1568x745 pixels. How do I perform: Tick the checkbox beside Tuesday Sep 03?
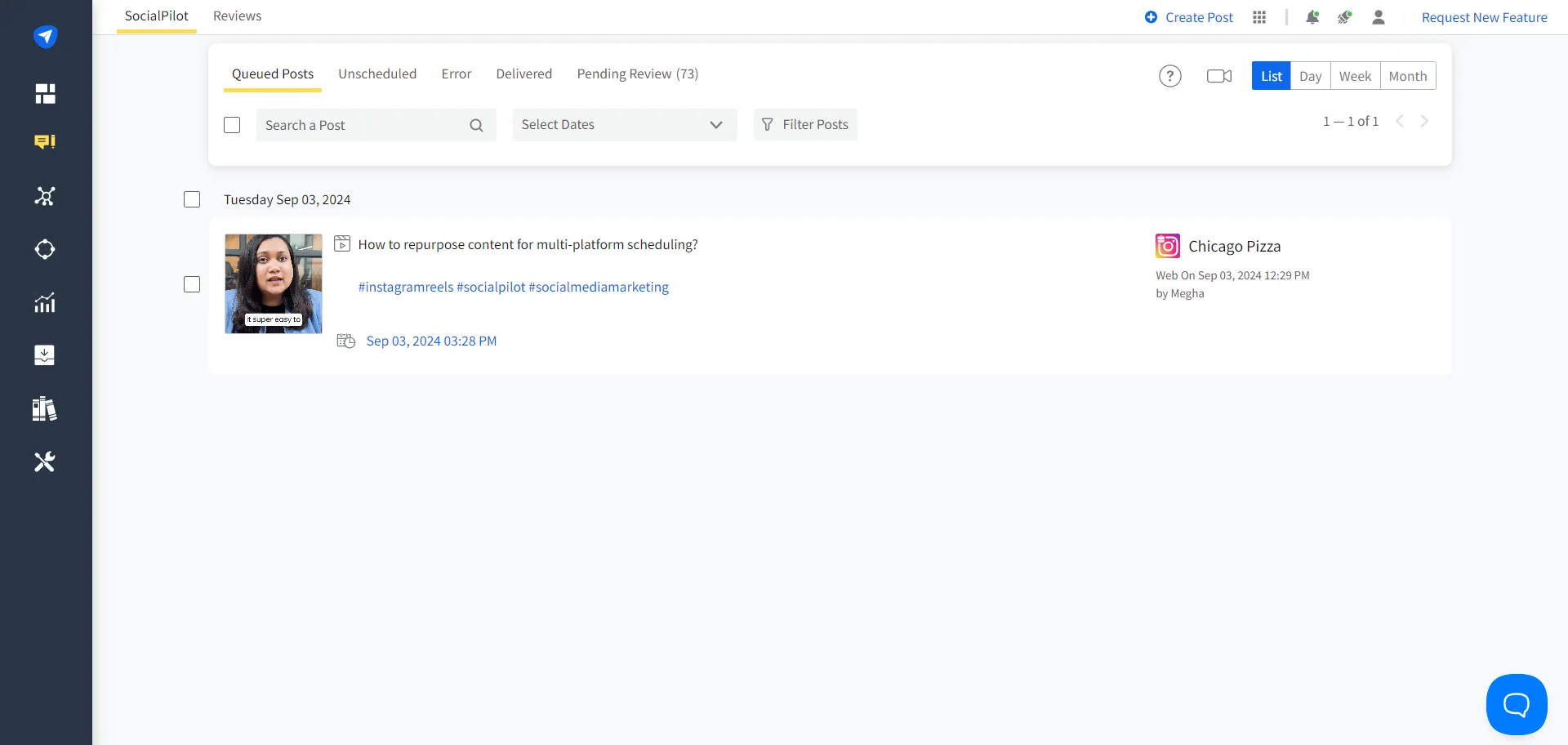192,199
